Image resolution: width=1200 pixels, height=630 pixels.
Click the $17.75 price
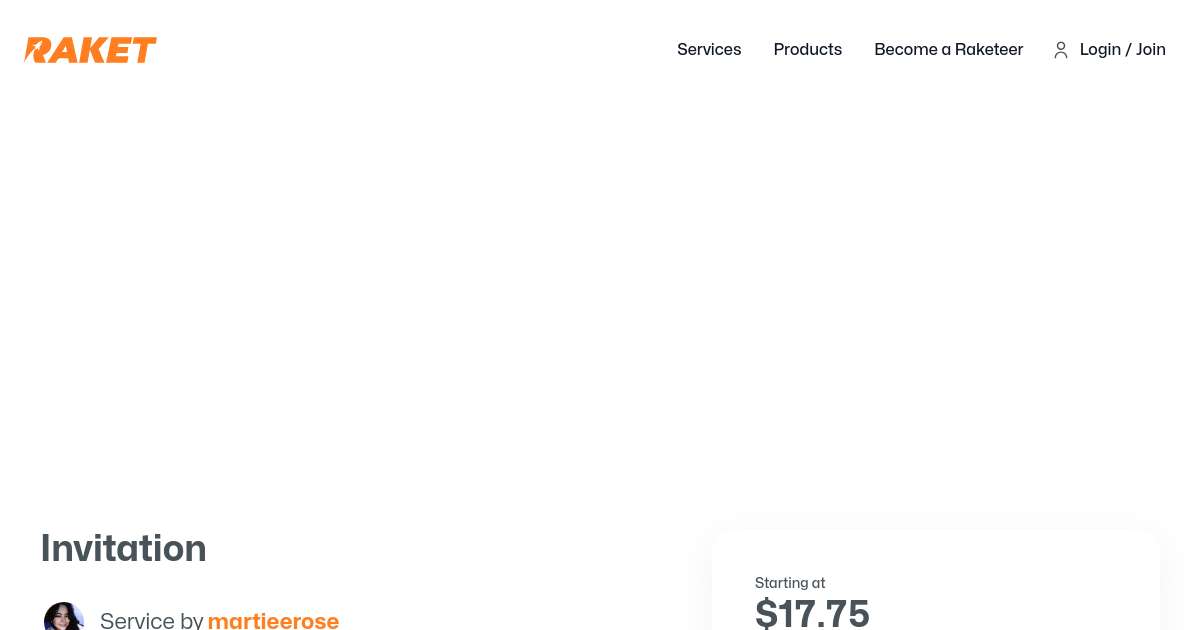point(812,613)
